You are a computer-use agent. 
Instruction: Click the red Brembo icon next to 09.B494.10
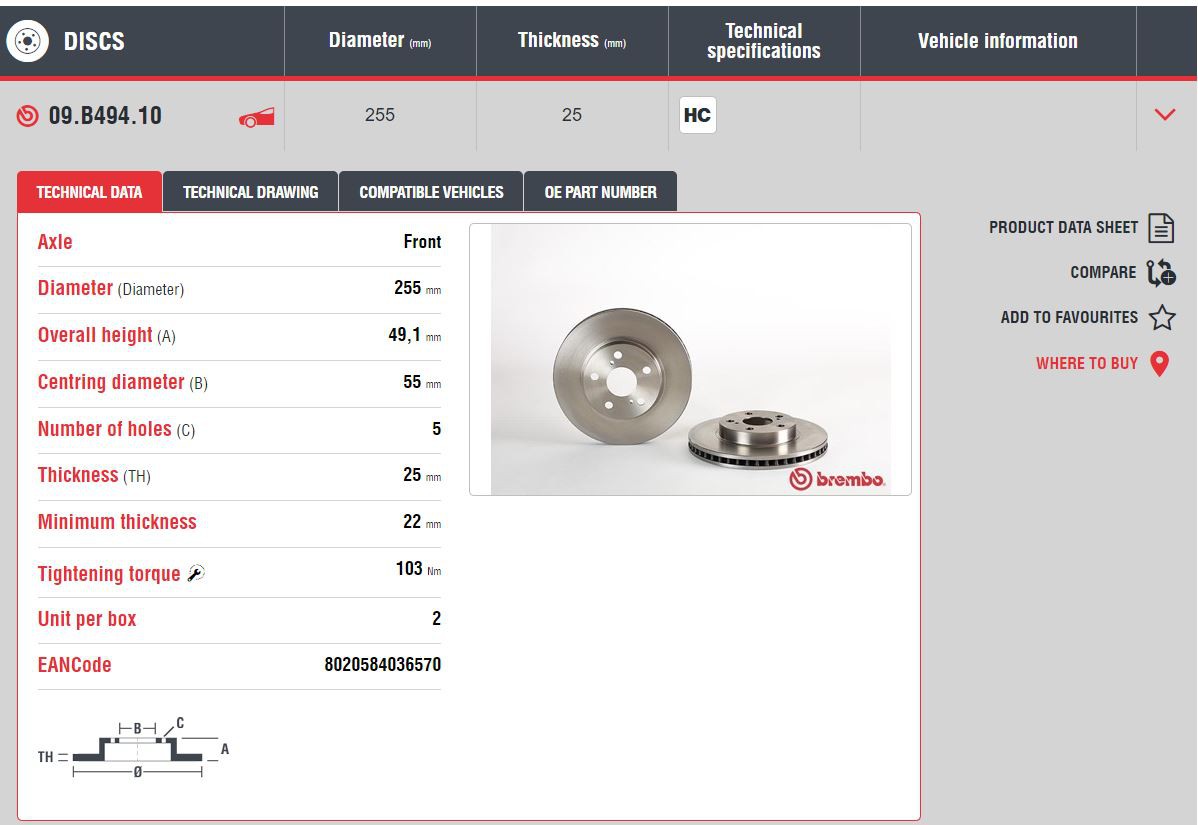point(27,116)
